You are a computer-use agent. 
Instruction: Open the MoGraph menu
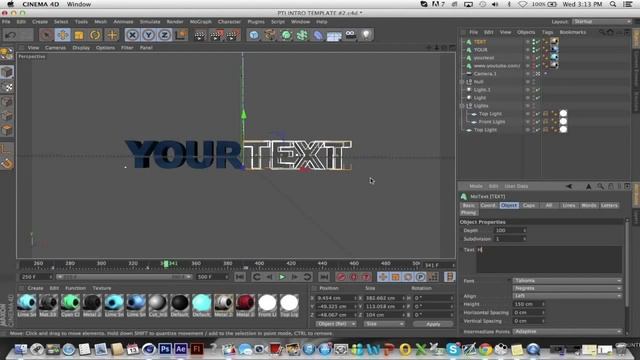click(201, 22)
